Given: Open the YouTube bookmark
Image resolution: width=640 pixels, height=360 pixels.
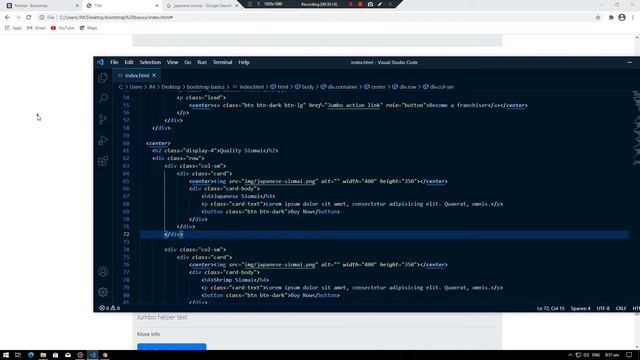Looking at the screenshot, I should pos(62,28).
